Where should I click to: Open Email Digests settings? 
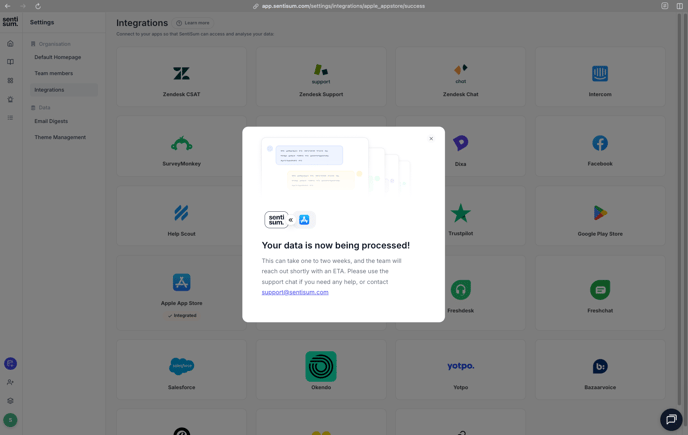pos(51,121)
